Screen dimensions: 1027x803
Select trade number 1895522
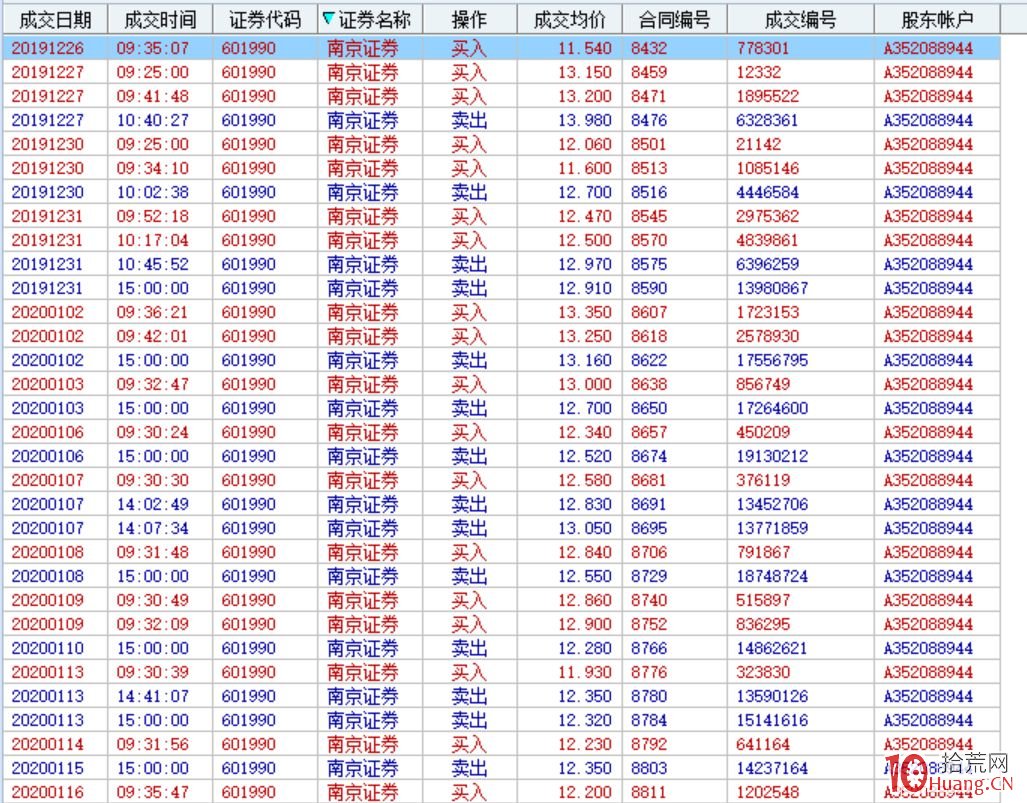[767, 96]
